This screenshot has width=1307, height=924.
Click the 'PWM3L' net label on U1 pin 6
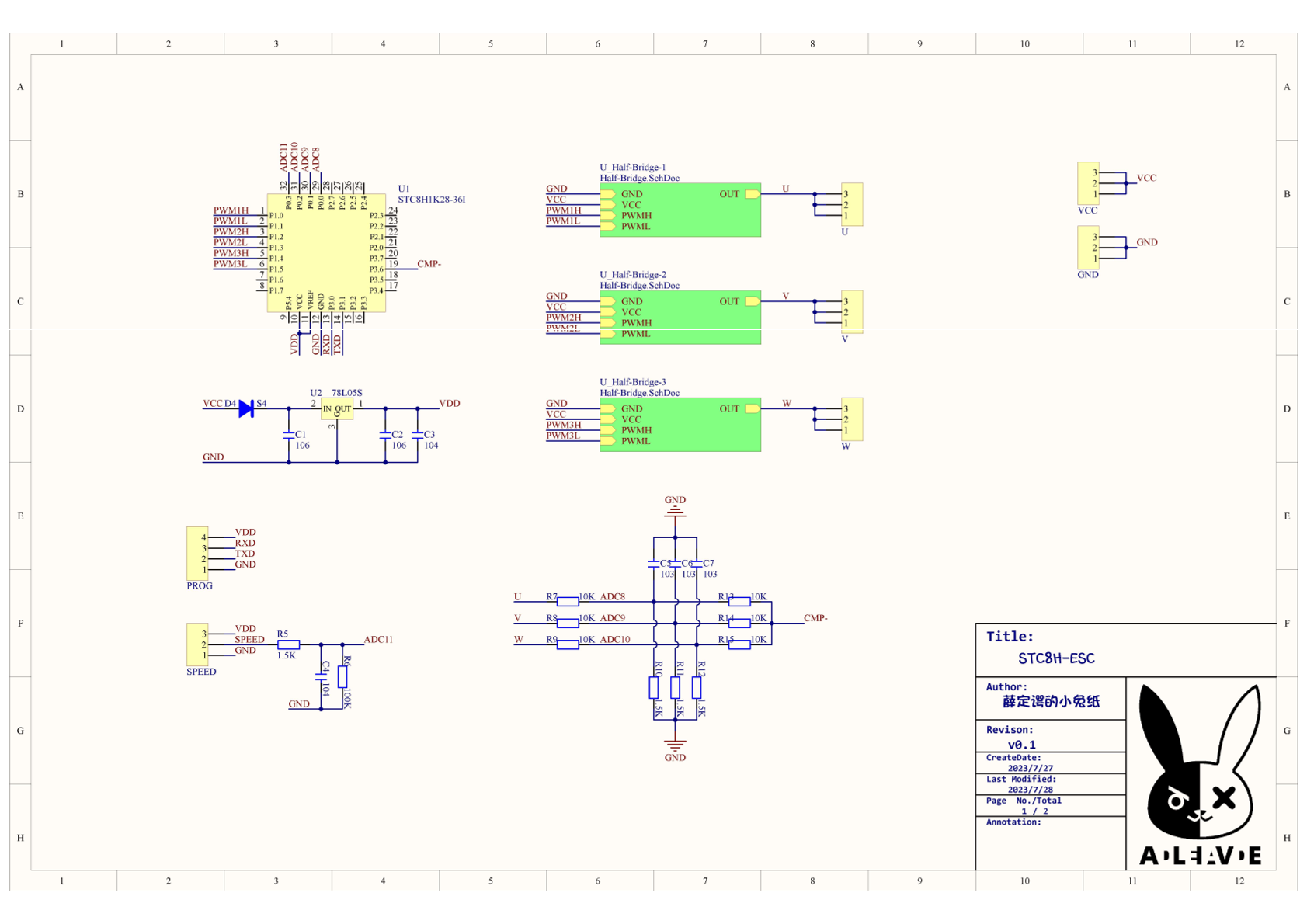tap(231, 264)
